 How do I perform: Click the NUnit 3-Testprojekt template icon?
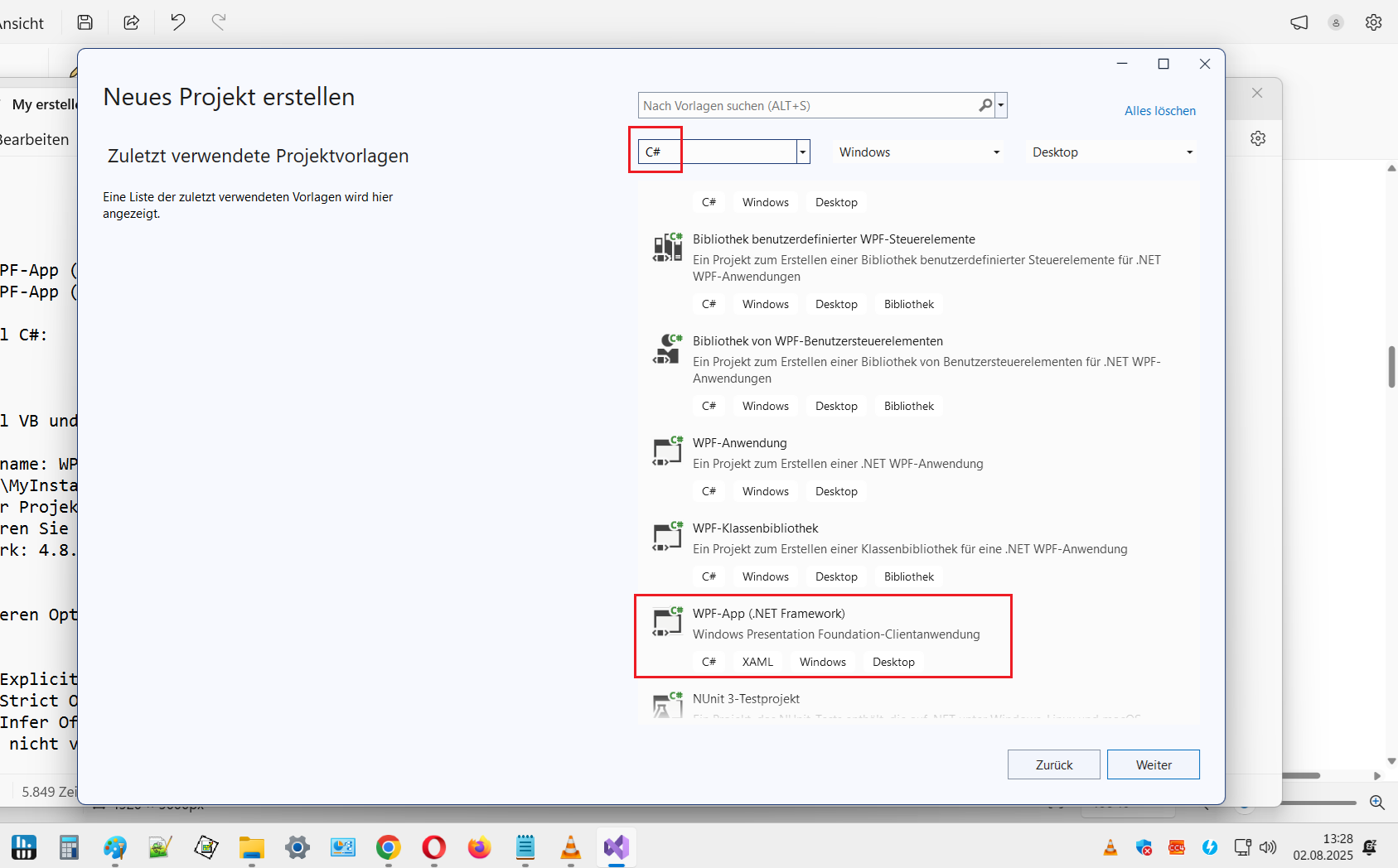pyautogui.click(x=667, y=705)
